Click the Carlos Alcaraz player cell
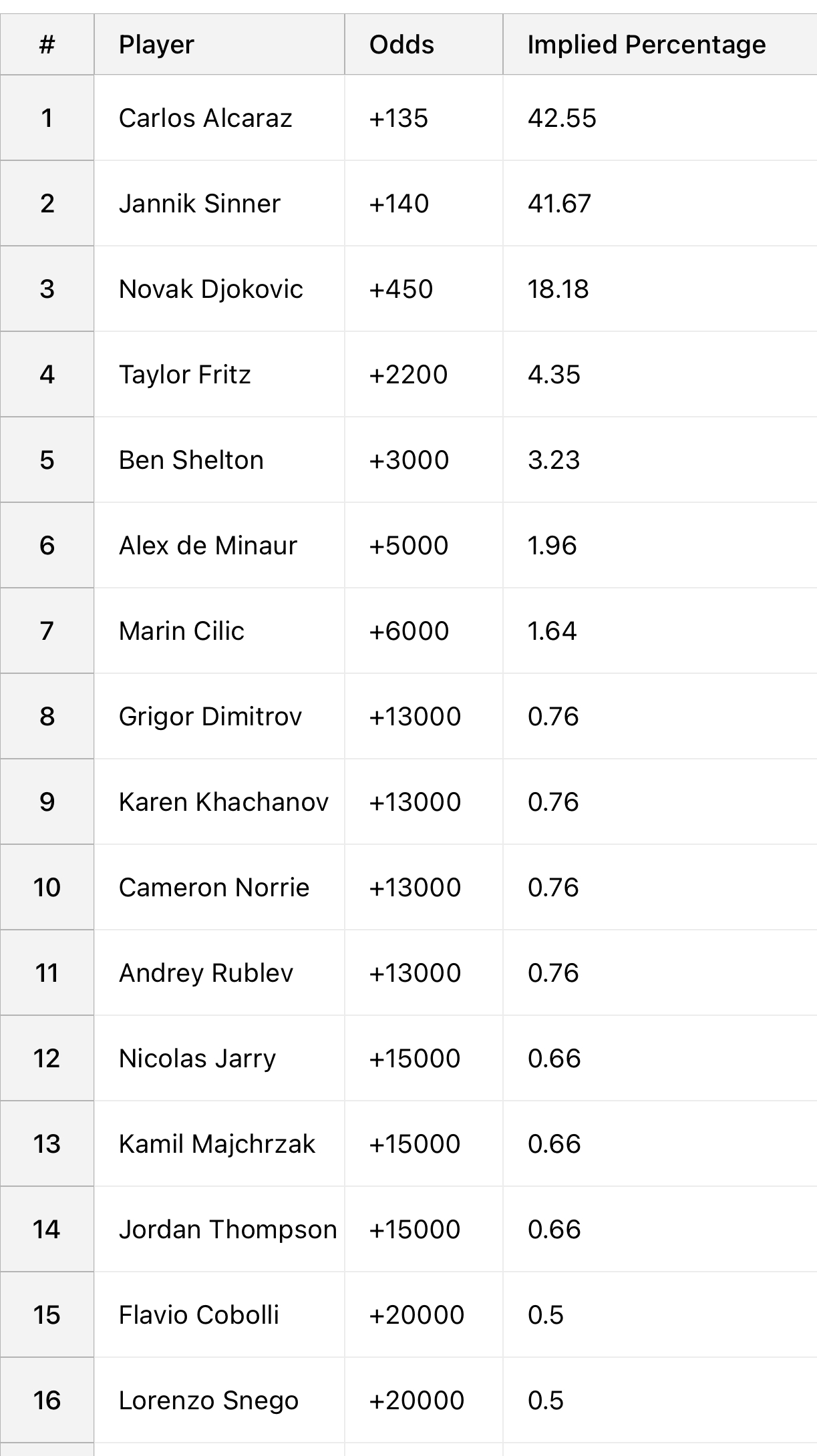The image size is (817, 1456). click(x=219, y=118)
